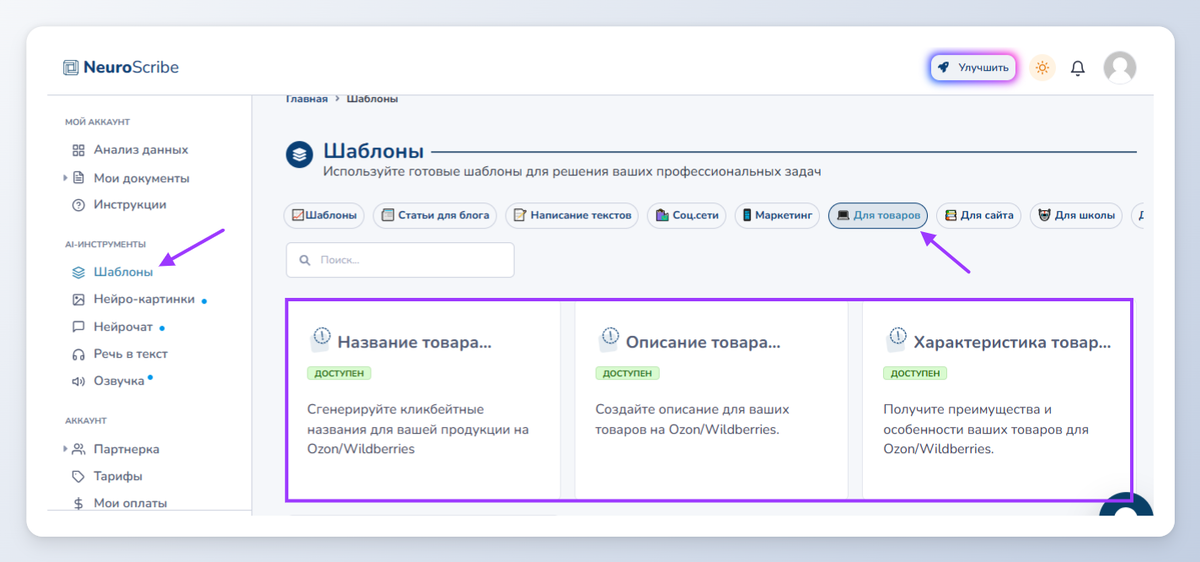Click ДОСТУПЕН badge on Название товара card
This screenshot has height=562, width=1200.
[x=339, y=373]
